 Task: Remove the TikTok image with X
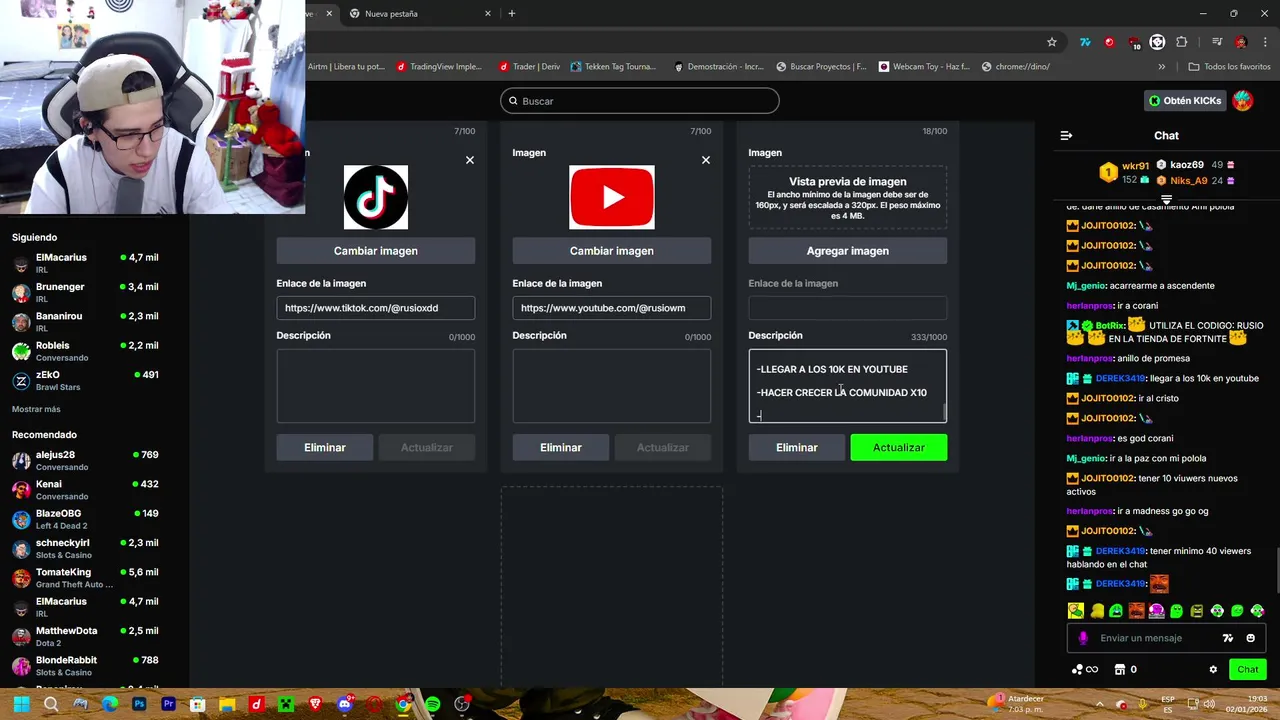(470, 160)
